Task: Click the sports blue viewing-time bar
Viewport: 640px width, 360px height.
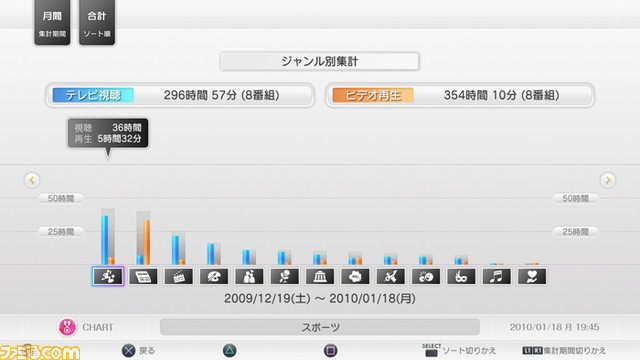Action: pyautogui.click(x=105, y=240)
